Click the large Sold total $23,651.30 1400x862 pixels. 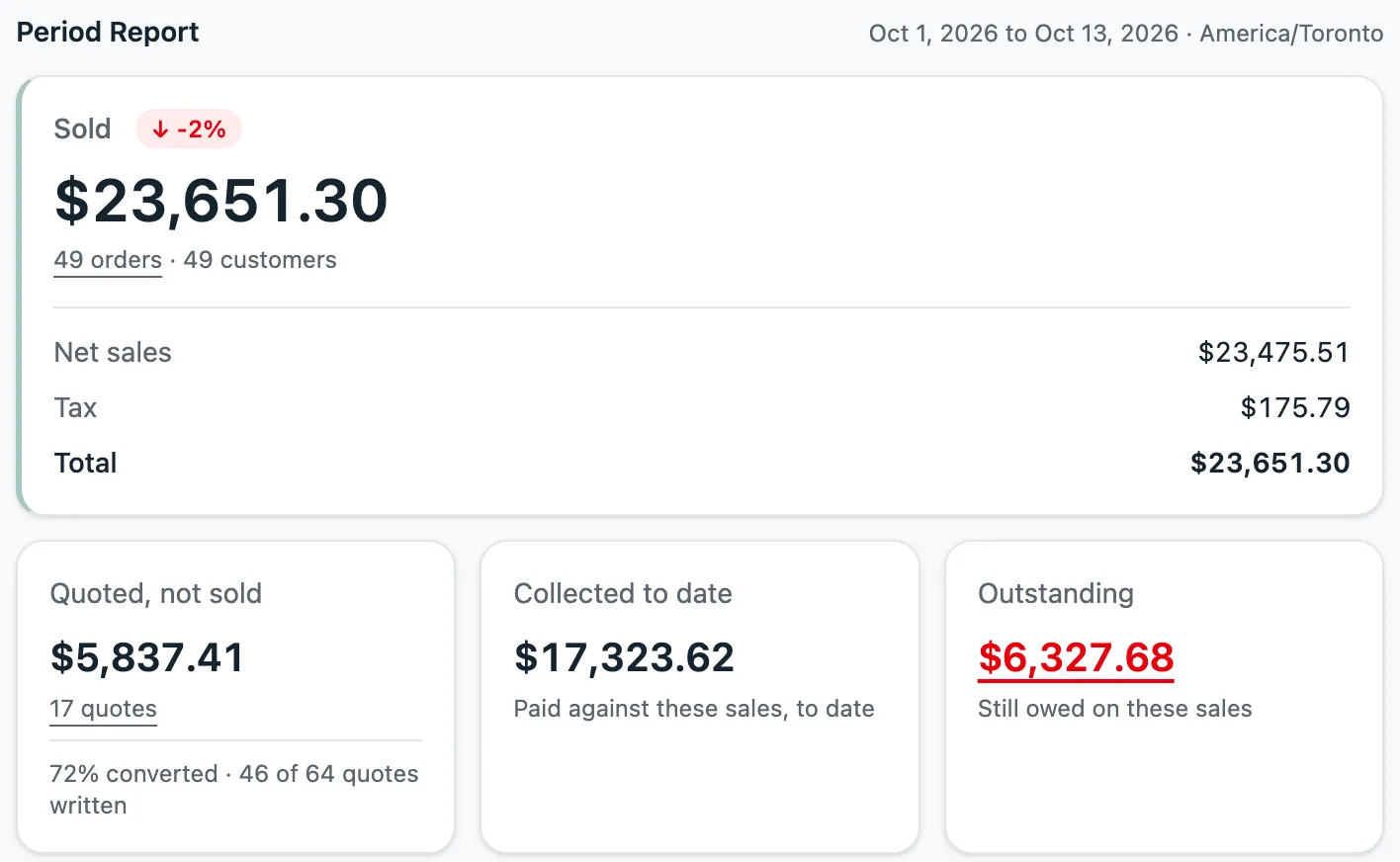pos(220,201)
